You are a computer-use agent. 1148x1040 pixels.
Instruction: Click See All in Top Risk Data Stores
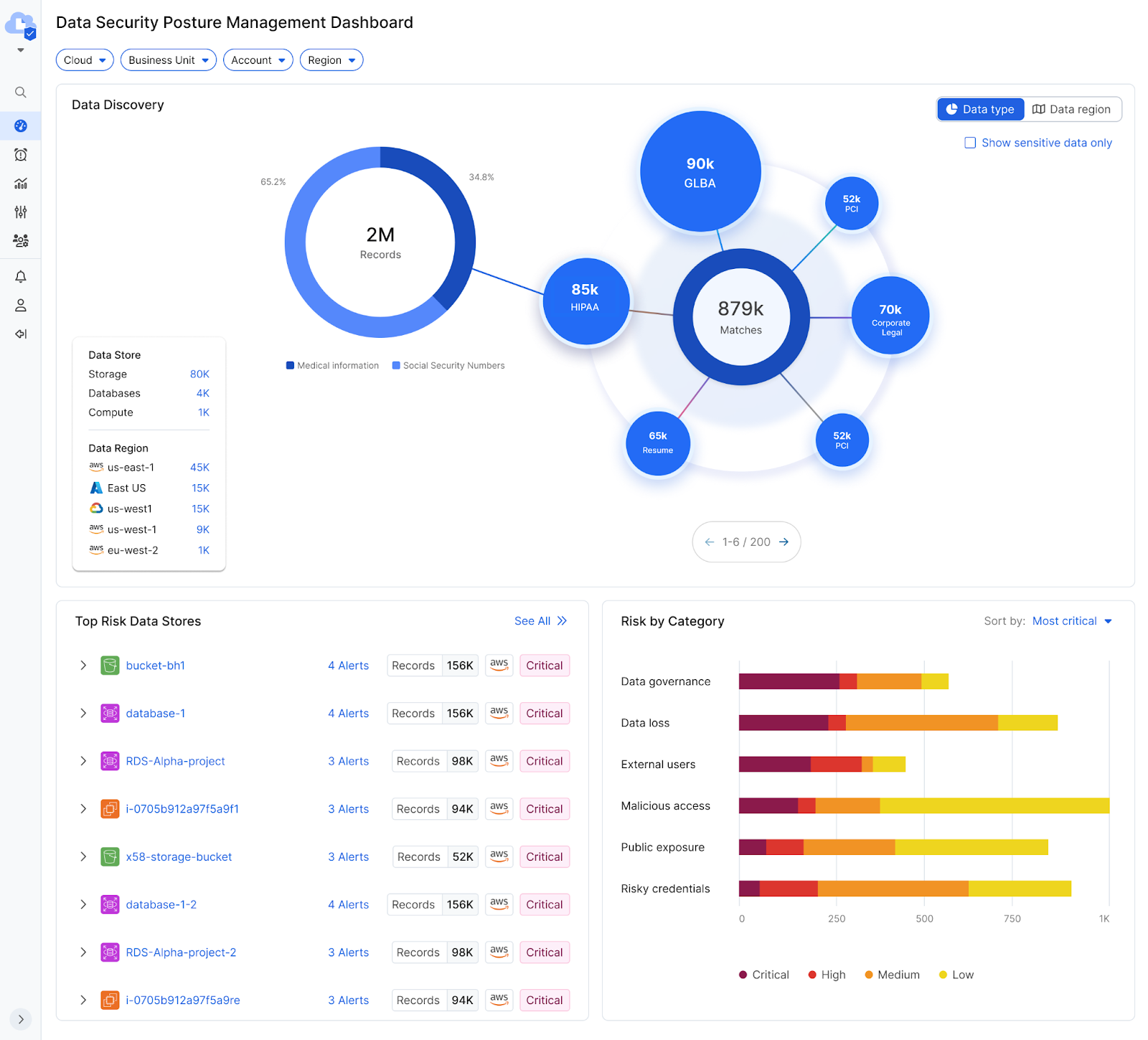[540, 621]
